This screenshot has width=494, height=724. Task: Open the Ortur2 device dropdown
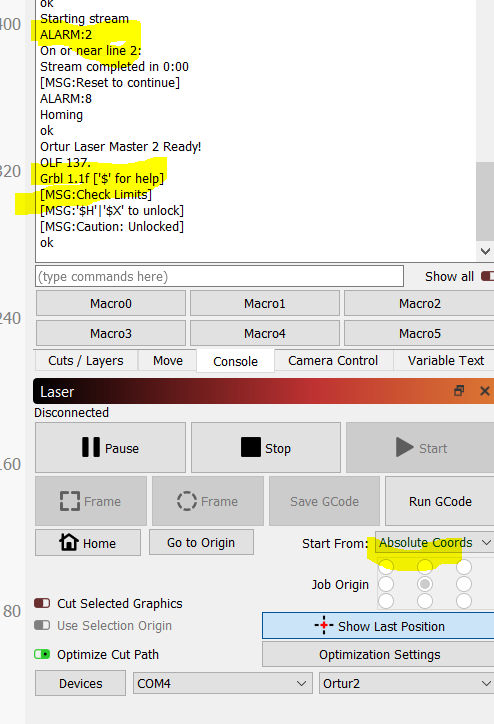pos(406,683)
